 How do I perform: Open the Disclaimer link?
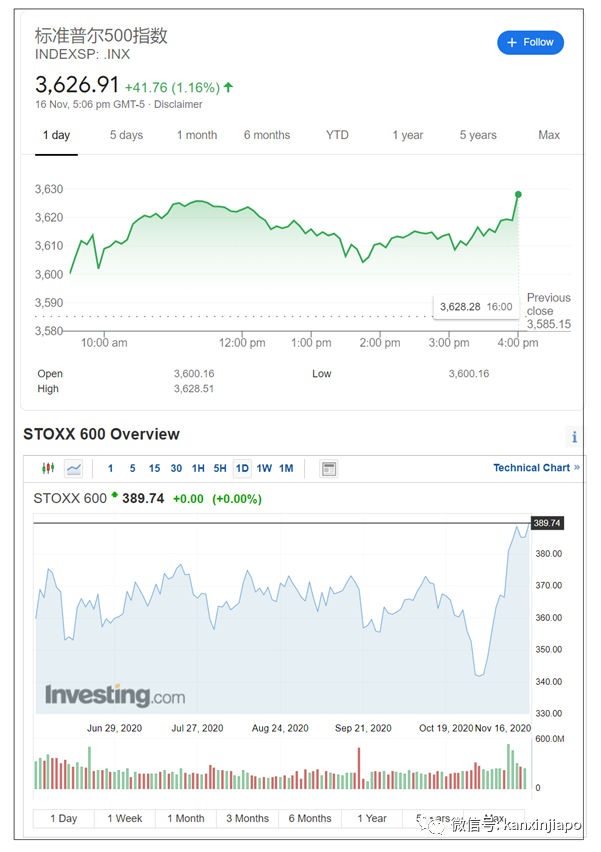tap(178, 104)
